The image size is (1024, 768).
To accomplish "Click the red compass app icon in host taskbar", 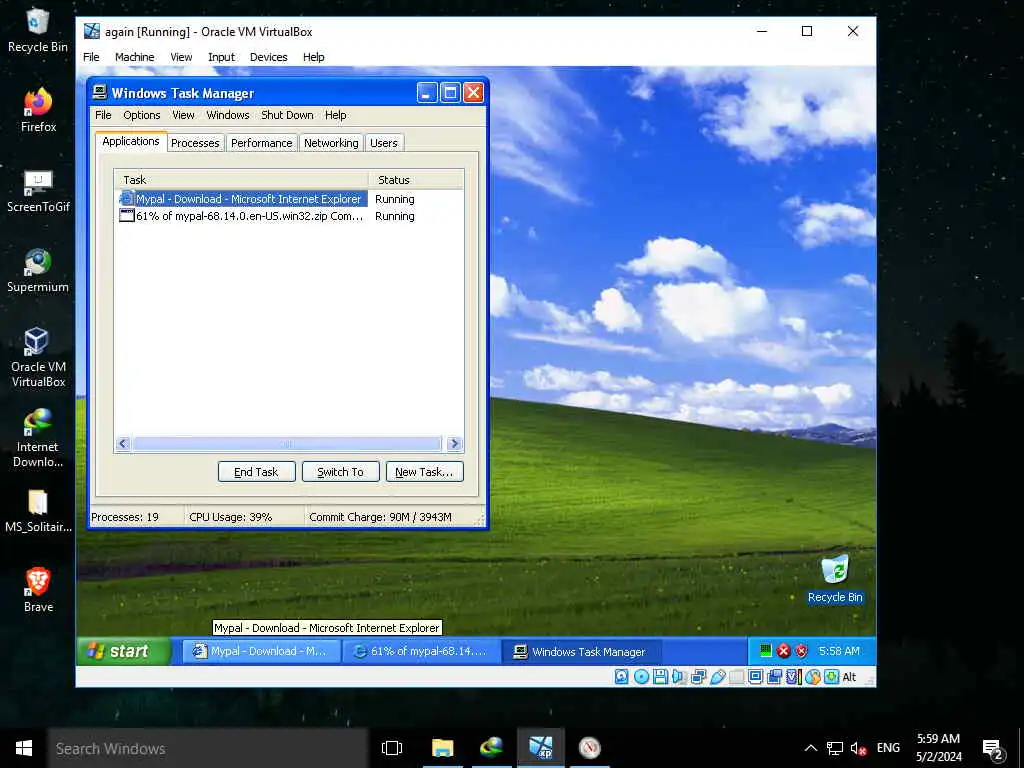I will click(x=589, y=748).
